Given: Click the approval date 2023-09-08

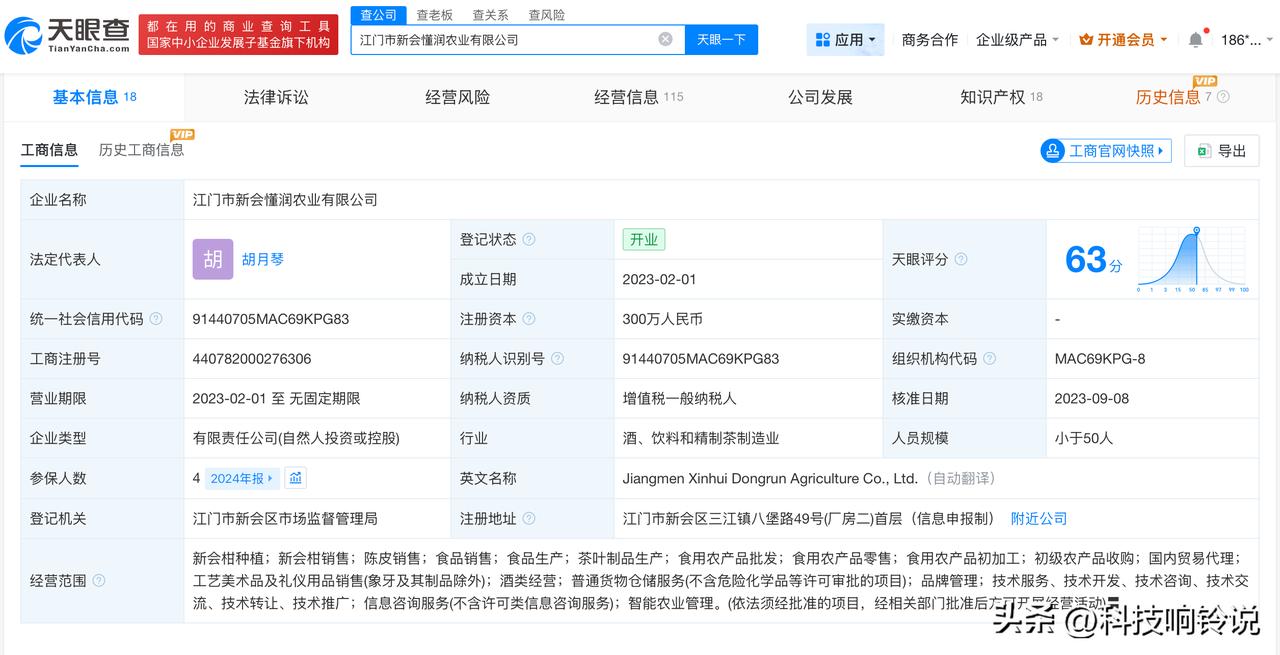Looking at the screenshot, I should pyautogui.click(x=1092, y=398).
